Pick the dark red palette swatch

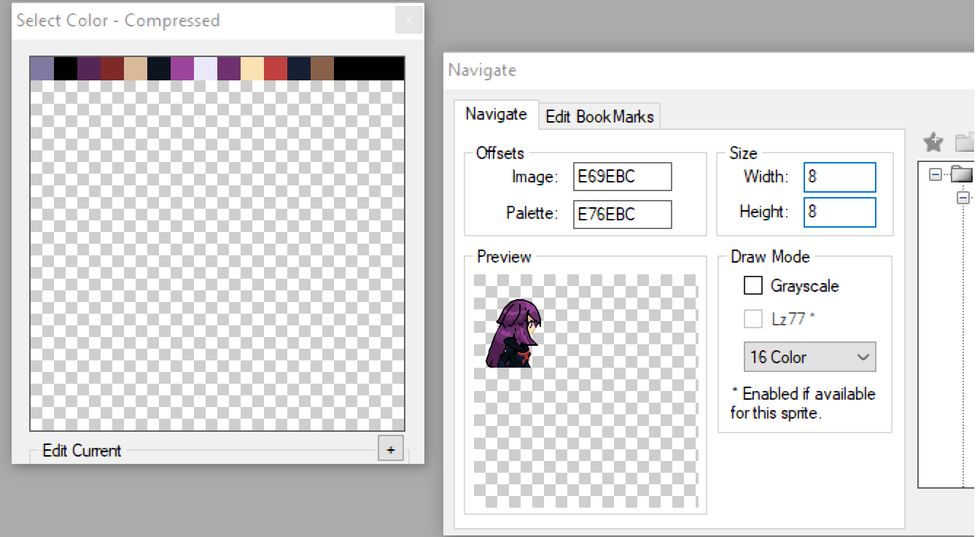point(112,68)
